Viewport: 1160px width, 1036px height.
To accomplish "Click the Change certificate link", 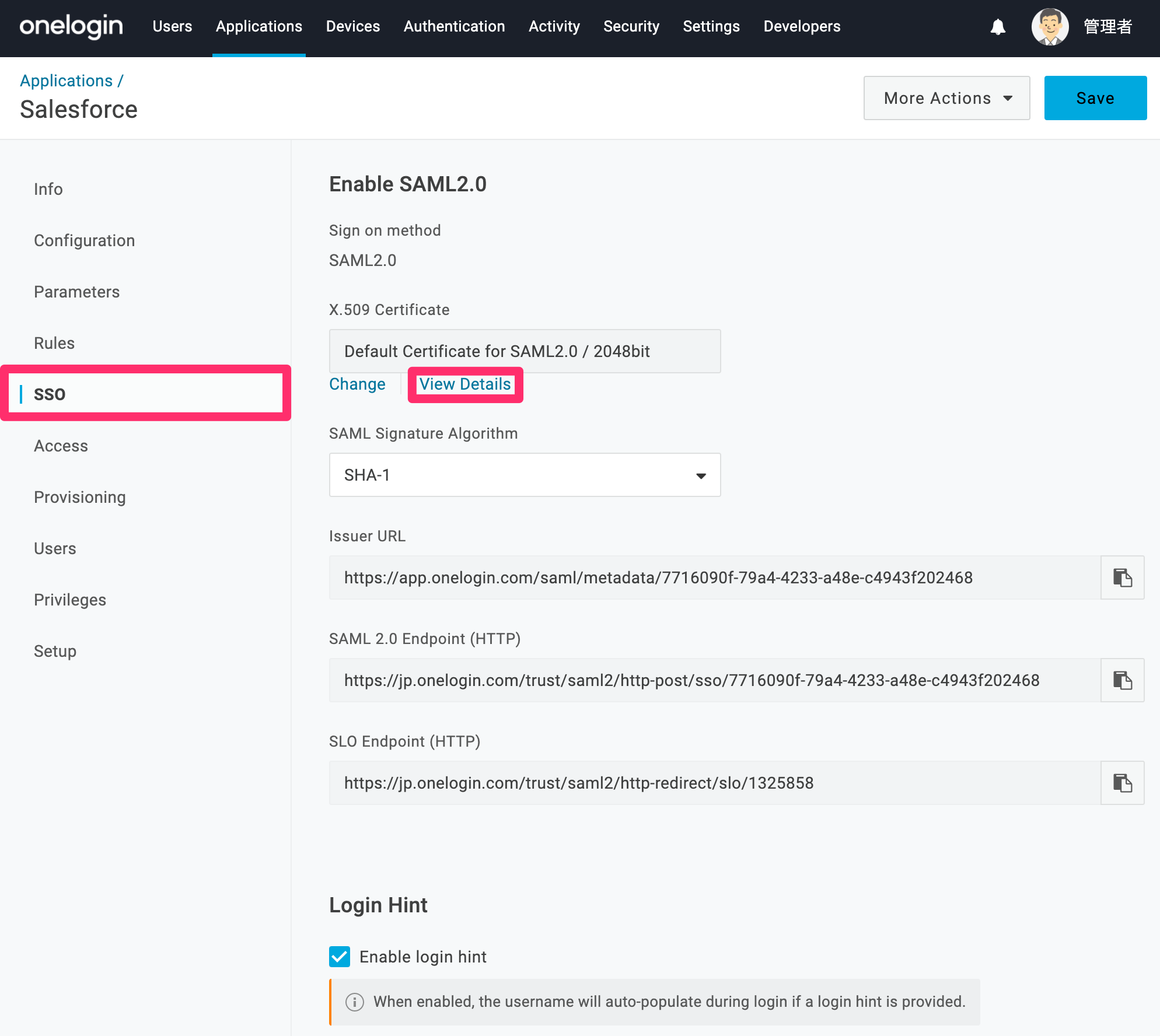I will click(357, 384).
